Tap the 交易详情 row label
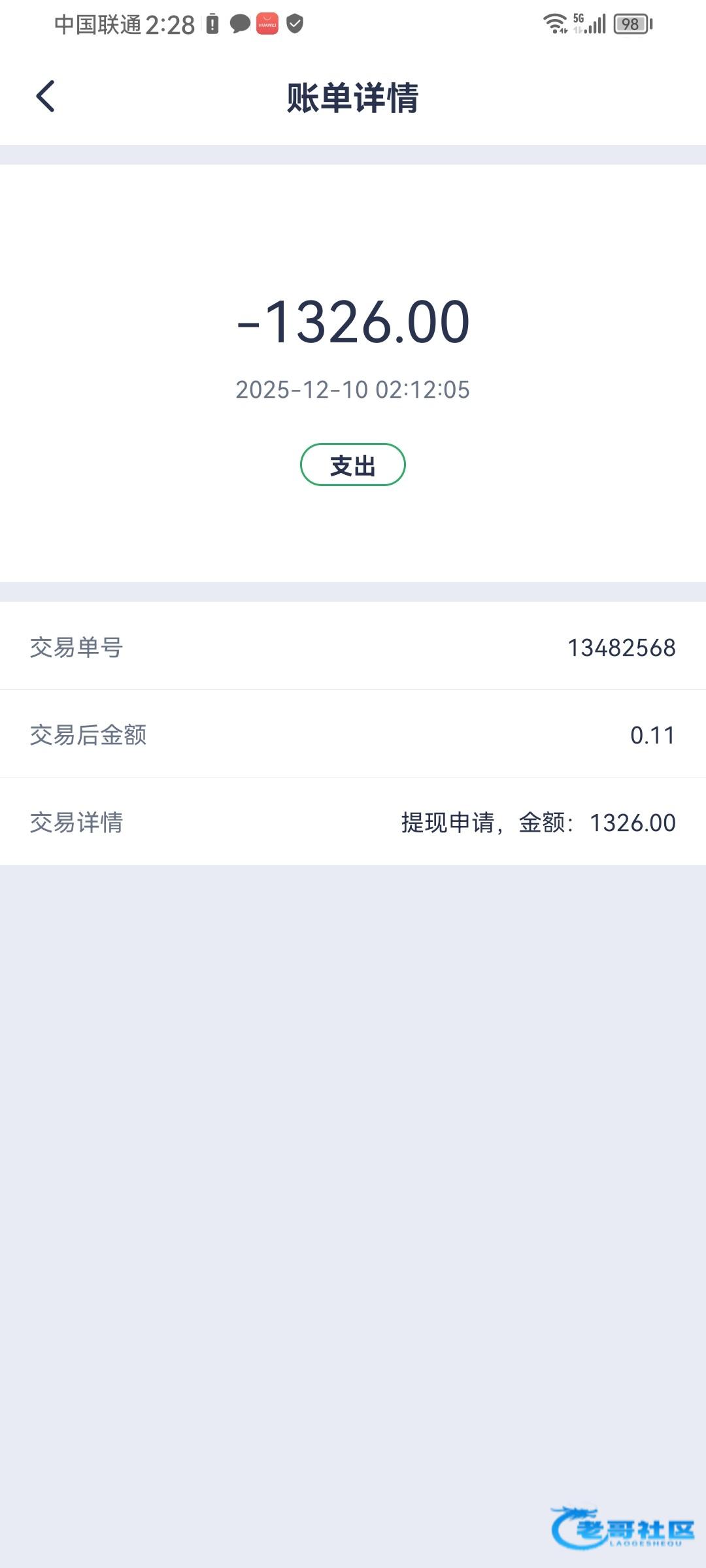The width and height of the screenshot is (706, 1568). pyautogui.click(x=76, y=823)
